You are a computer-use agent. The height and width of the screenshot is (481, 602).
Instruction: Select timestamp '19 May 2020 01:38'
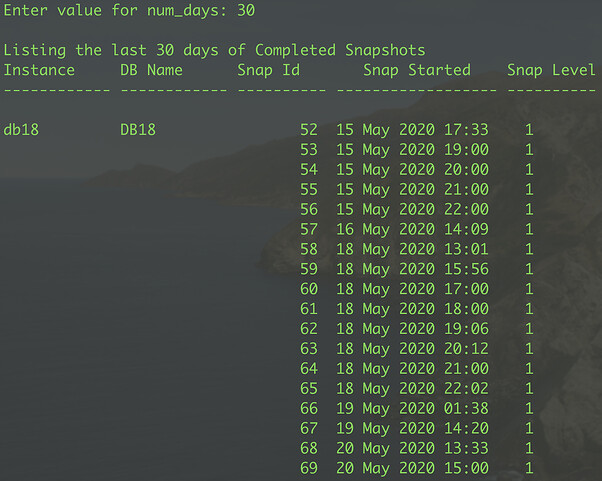(412, 409)
